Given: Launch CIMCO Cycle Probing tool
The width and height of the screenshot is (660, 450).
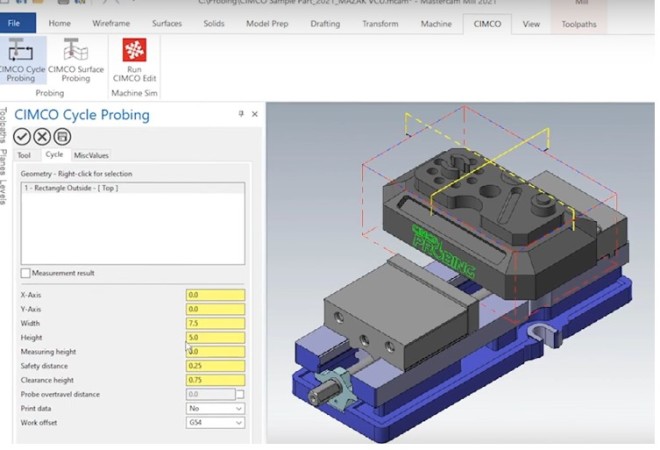Looking at the screenshot, I should tap(21, 60).
